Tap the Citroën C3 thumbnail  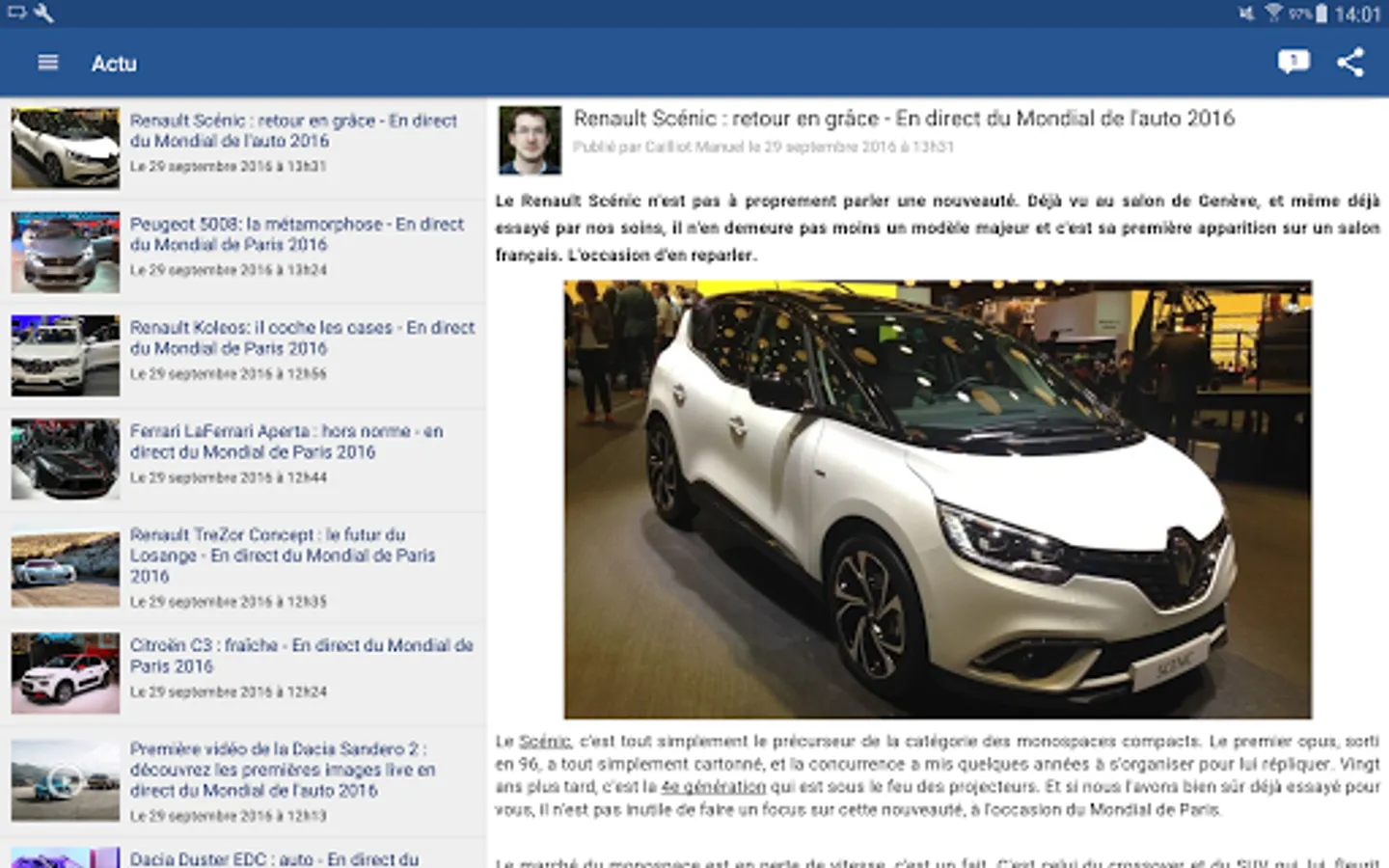(x=66, y=673)
